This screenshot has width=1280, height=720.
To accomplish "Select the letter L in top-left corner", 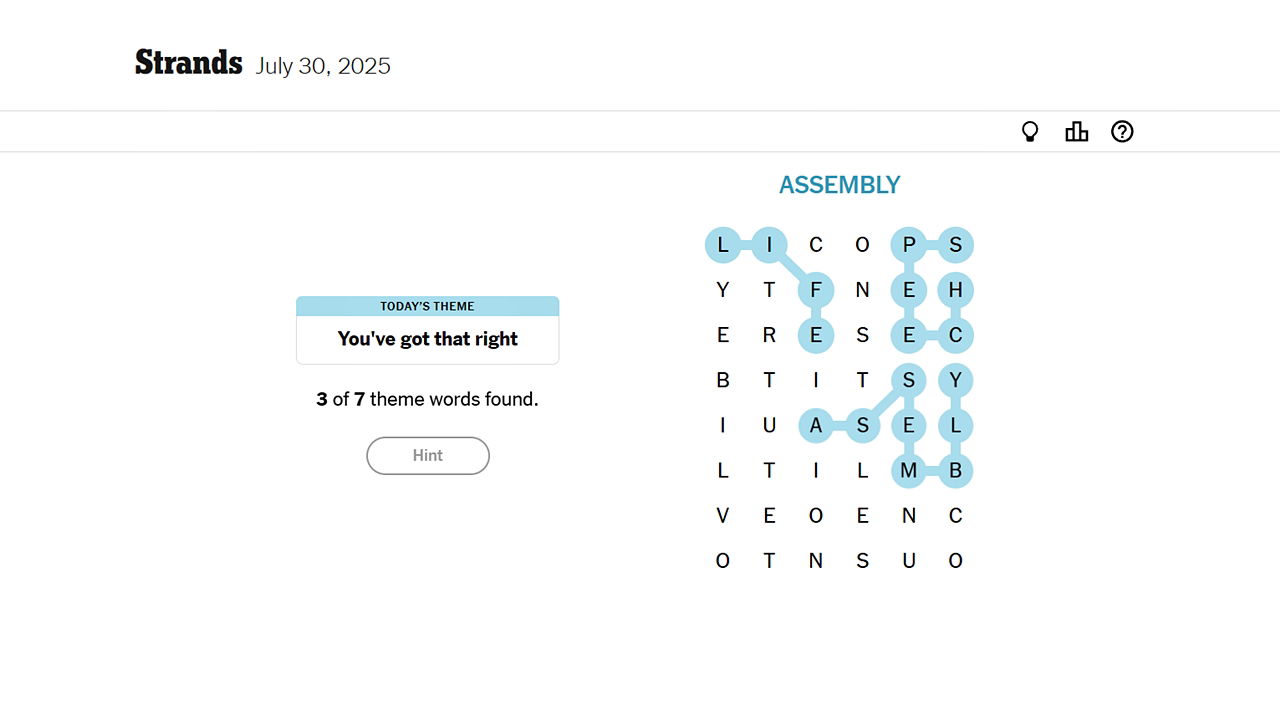I will click(x=723, y=245).
